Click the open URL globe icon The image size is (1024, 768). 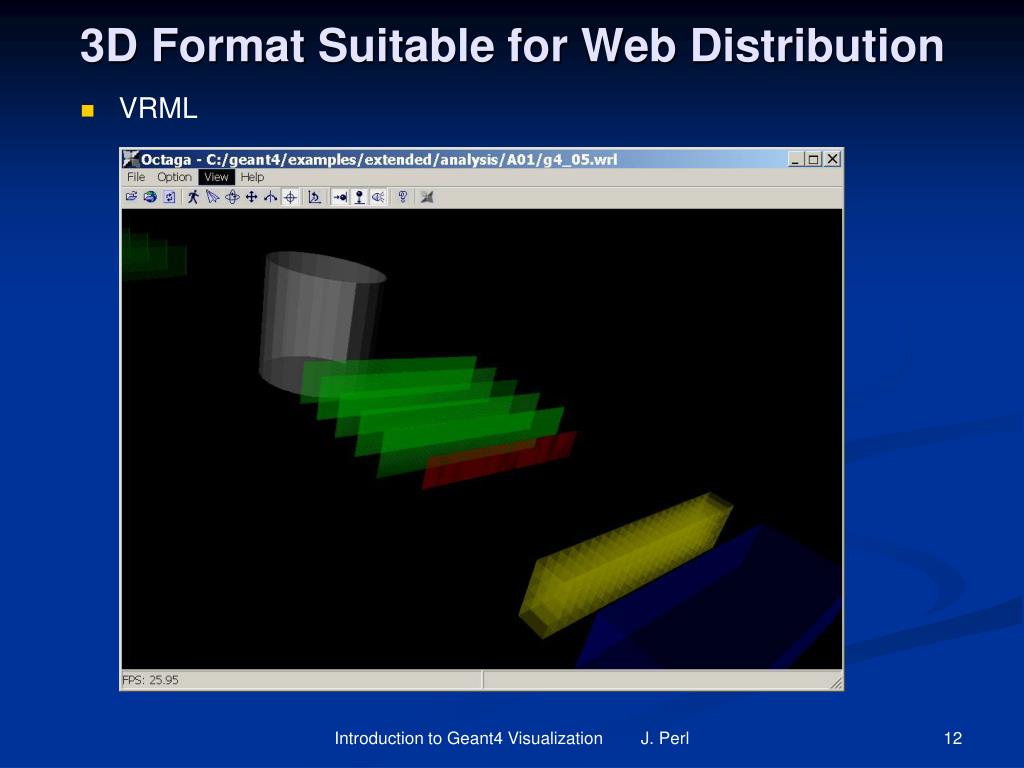(150, 197)
